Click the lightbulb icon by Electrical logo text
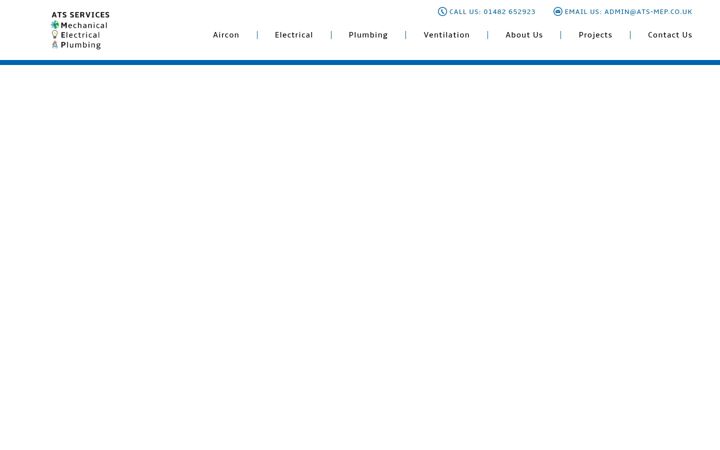 [x=55, y=34]
